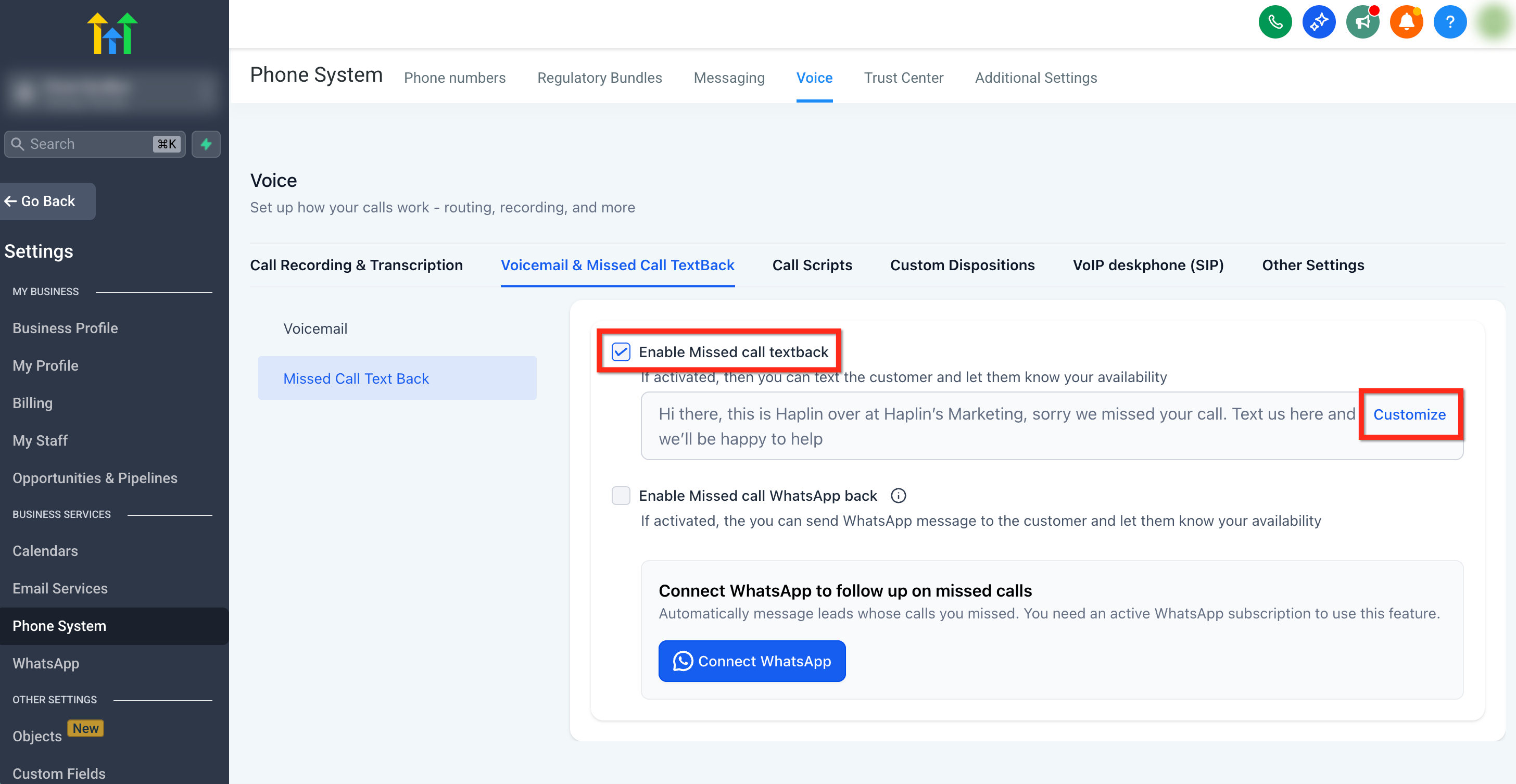
Task: Open the blue AI sparkle assistant icon
Action: 1318,22
